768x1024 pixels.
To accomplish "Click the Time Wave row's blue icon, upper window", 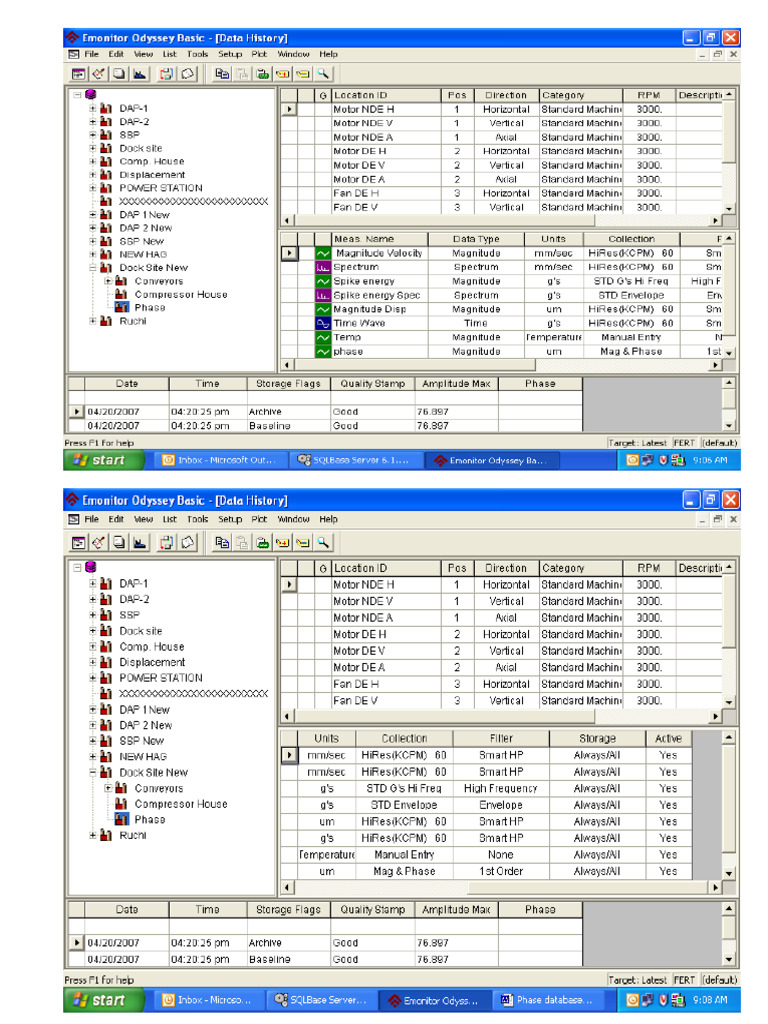I will [x=323, y=323].
